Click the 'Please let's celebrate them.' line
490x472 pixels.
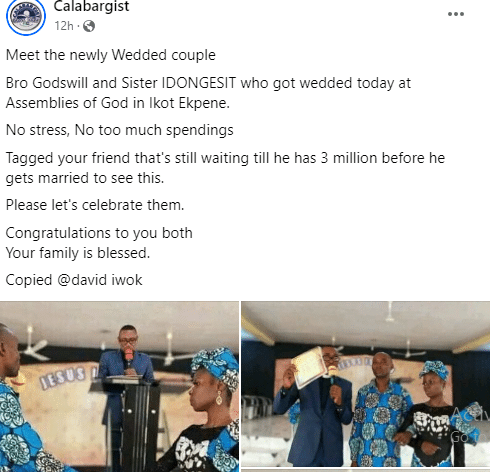click(95, 205)
